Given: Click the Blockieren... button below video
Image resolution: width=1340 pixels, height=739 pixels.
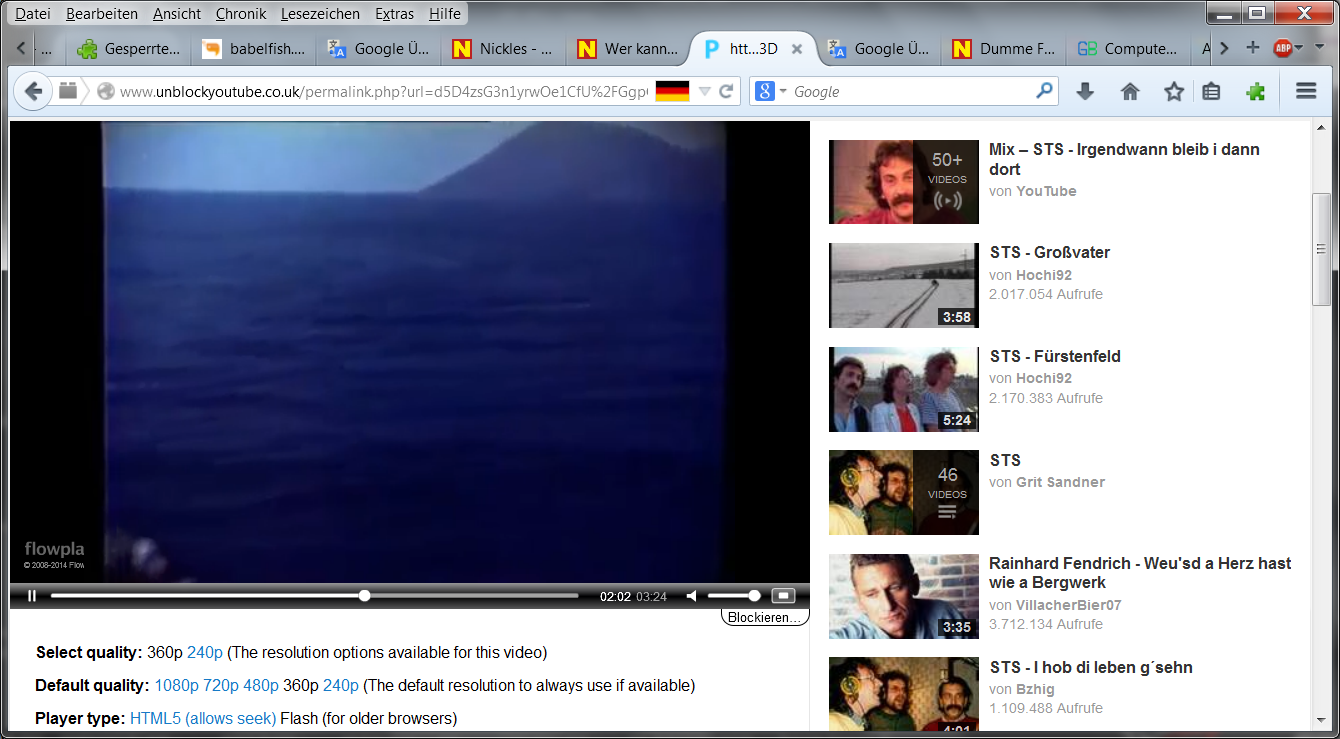Looking at the screenshot, I should pyautogui.click(x=765, y=618).
